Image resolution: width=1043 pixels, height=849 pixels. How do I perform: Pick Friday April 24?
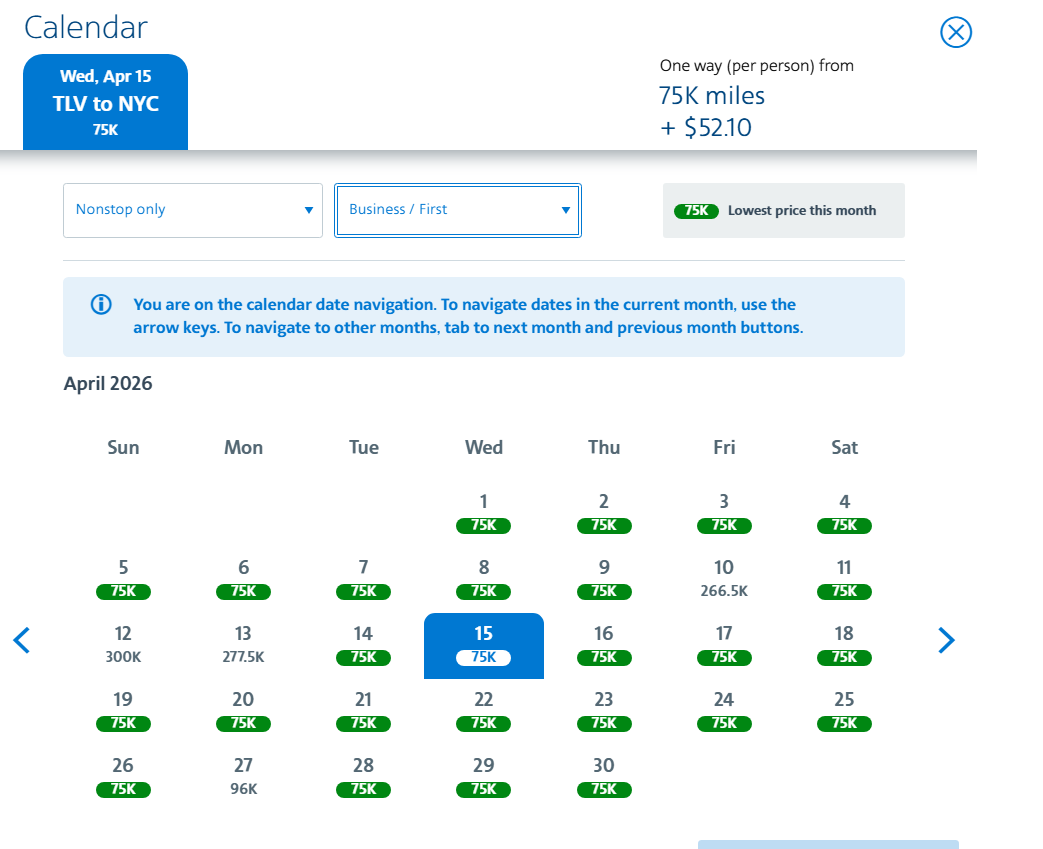click(724, 710)
